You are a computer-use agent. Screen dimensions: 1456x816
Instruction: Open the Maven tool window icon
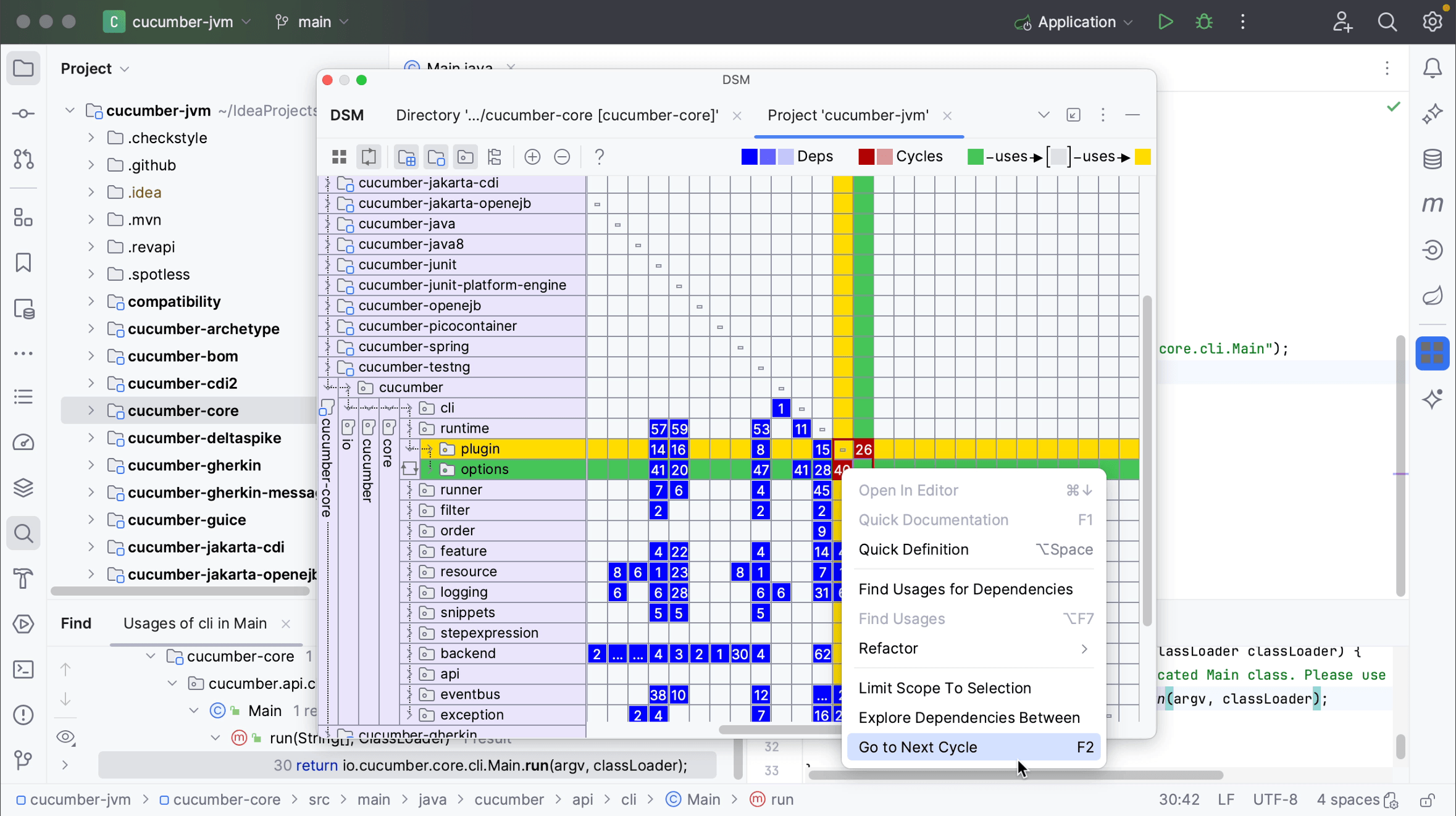coord(1433,204)
